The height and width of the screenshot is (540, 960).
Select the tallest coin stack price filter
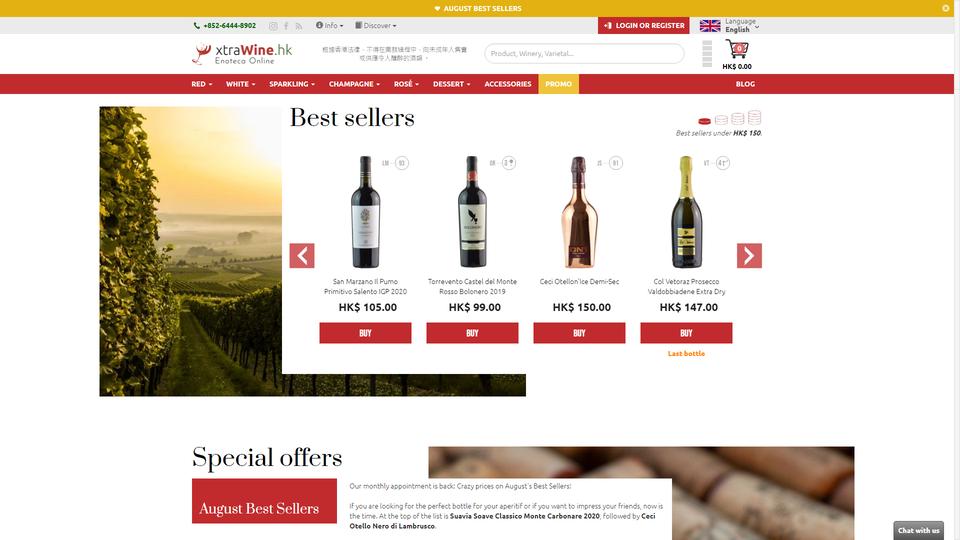754,117
